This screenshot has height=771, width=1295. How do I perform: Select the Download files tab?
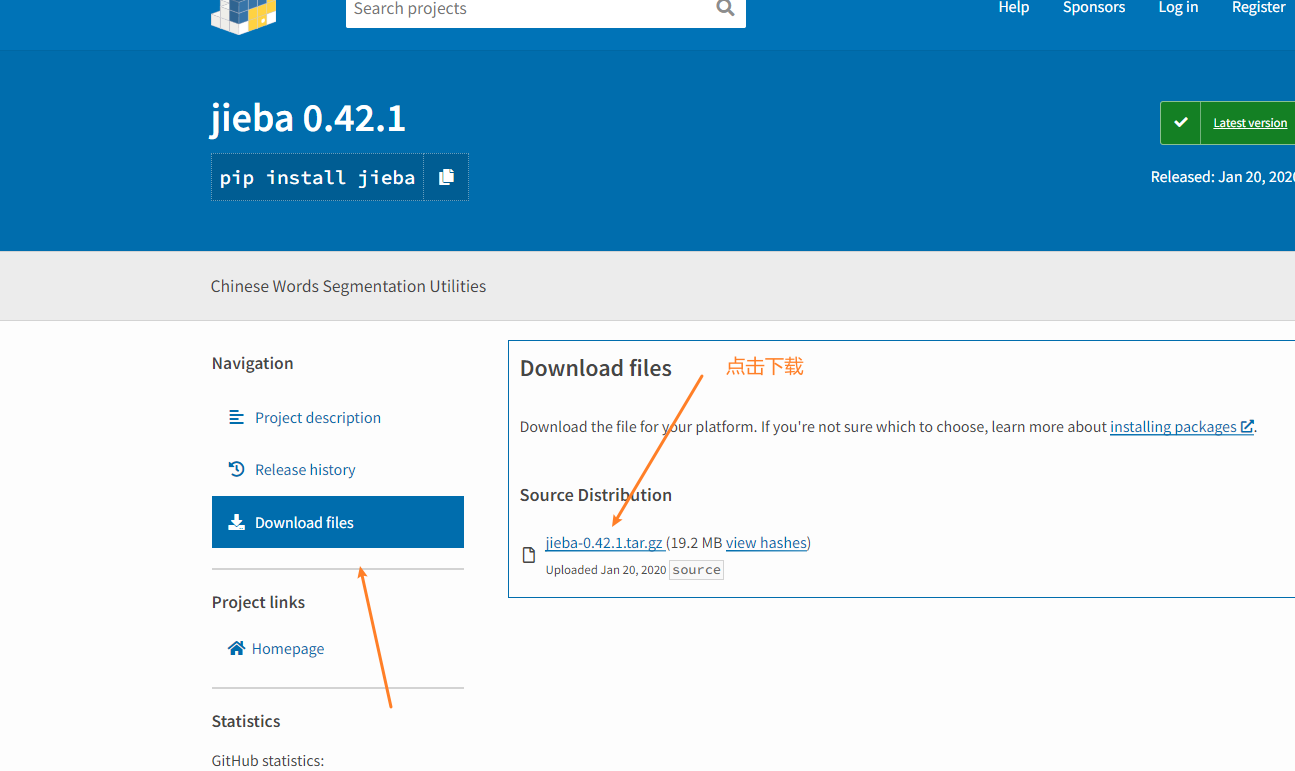(x=338, y=522)
